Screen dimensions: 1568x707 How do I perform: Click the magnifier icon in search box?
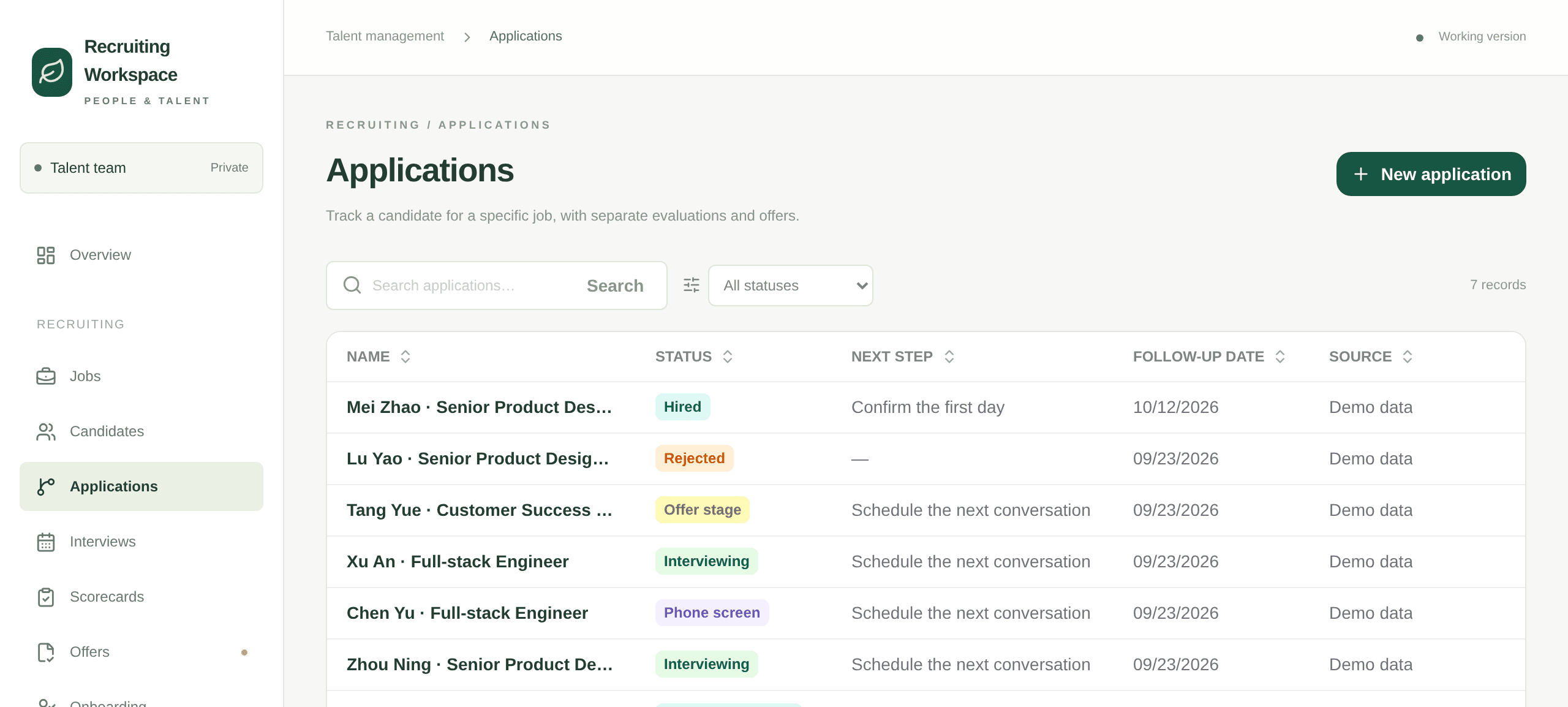tap(352, 285)
